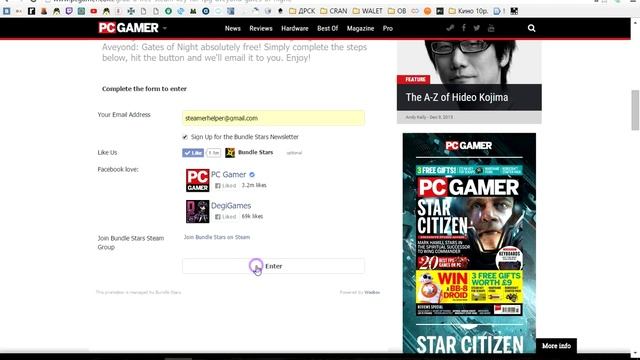
Task: Click the Bundle Stars star logo icon
Action: coord(230,153)
